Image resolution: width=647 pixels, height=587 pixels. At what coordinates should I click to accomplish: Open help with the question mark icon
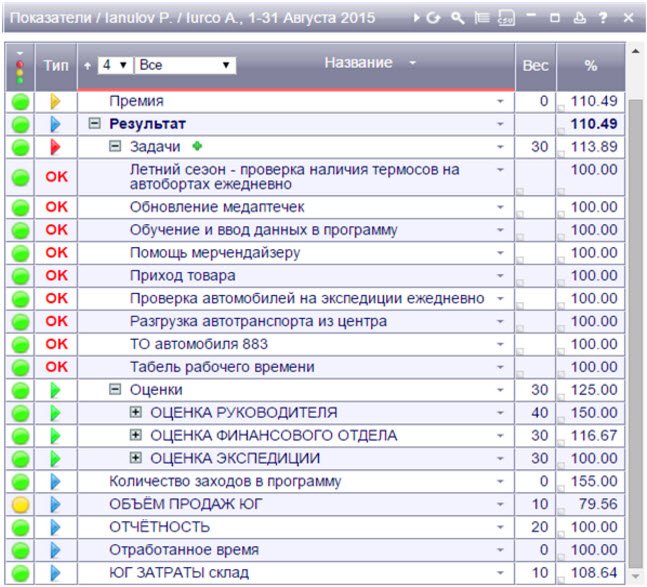[603, 18]
